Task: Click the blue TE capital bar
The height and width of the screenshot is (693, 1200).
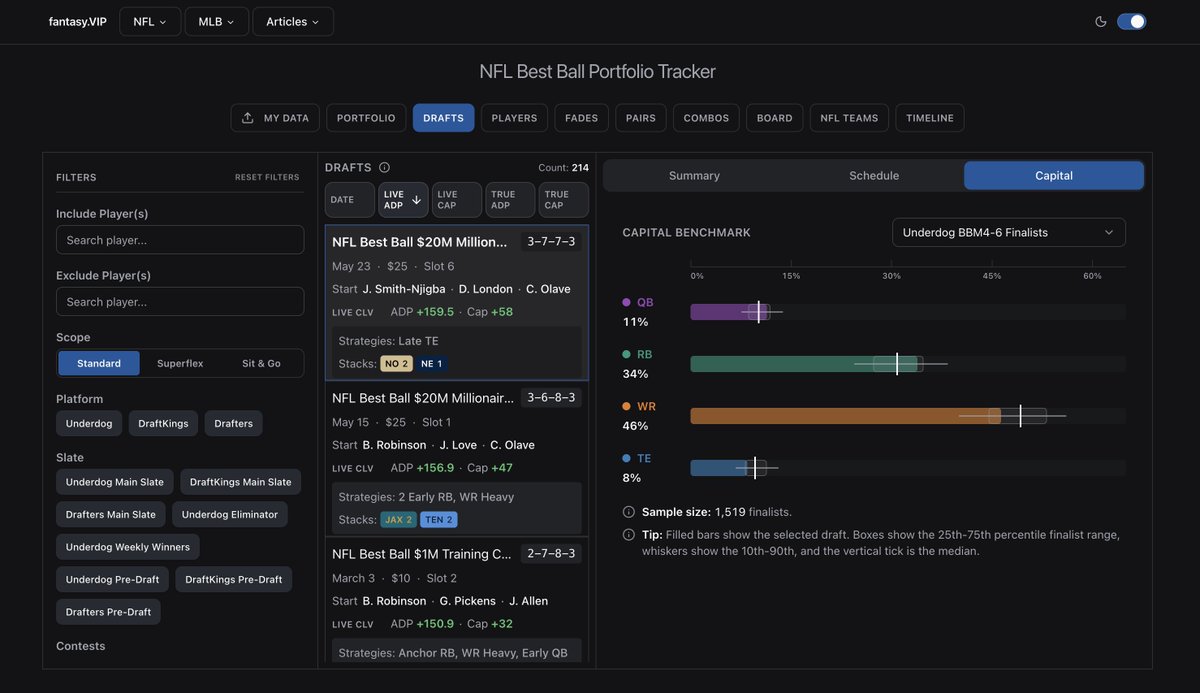Action: pos(718,468)
